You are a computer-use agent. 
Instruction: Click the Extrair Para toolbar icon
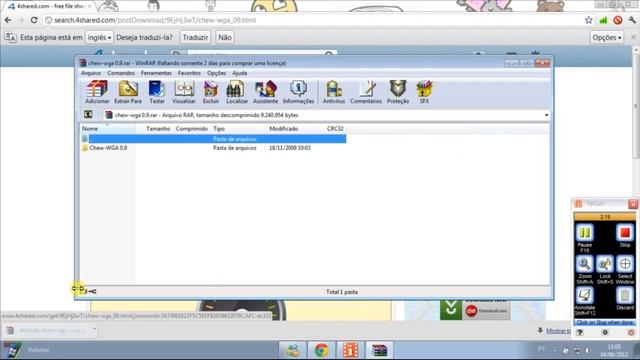coord(128,92)
